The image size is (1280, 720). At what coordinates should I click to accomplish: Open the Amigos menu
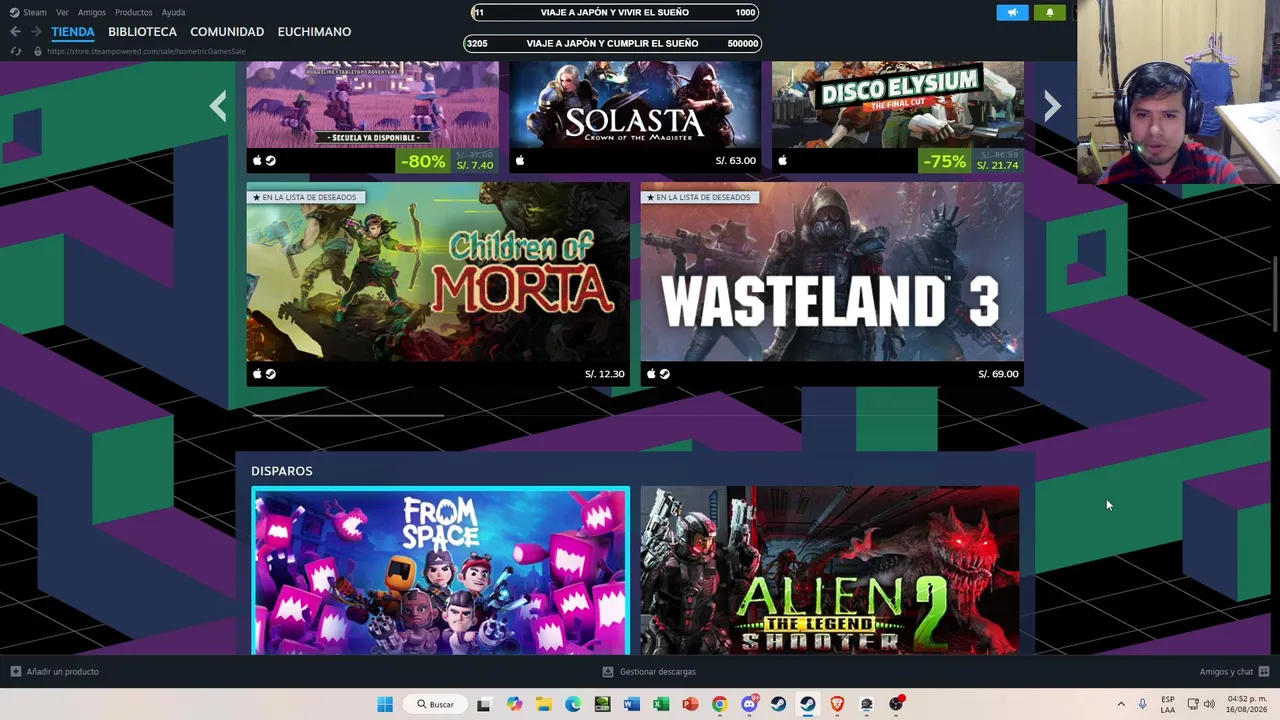(92, 12)
